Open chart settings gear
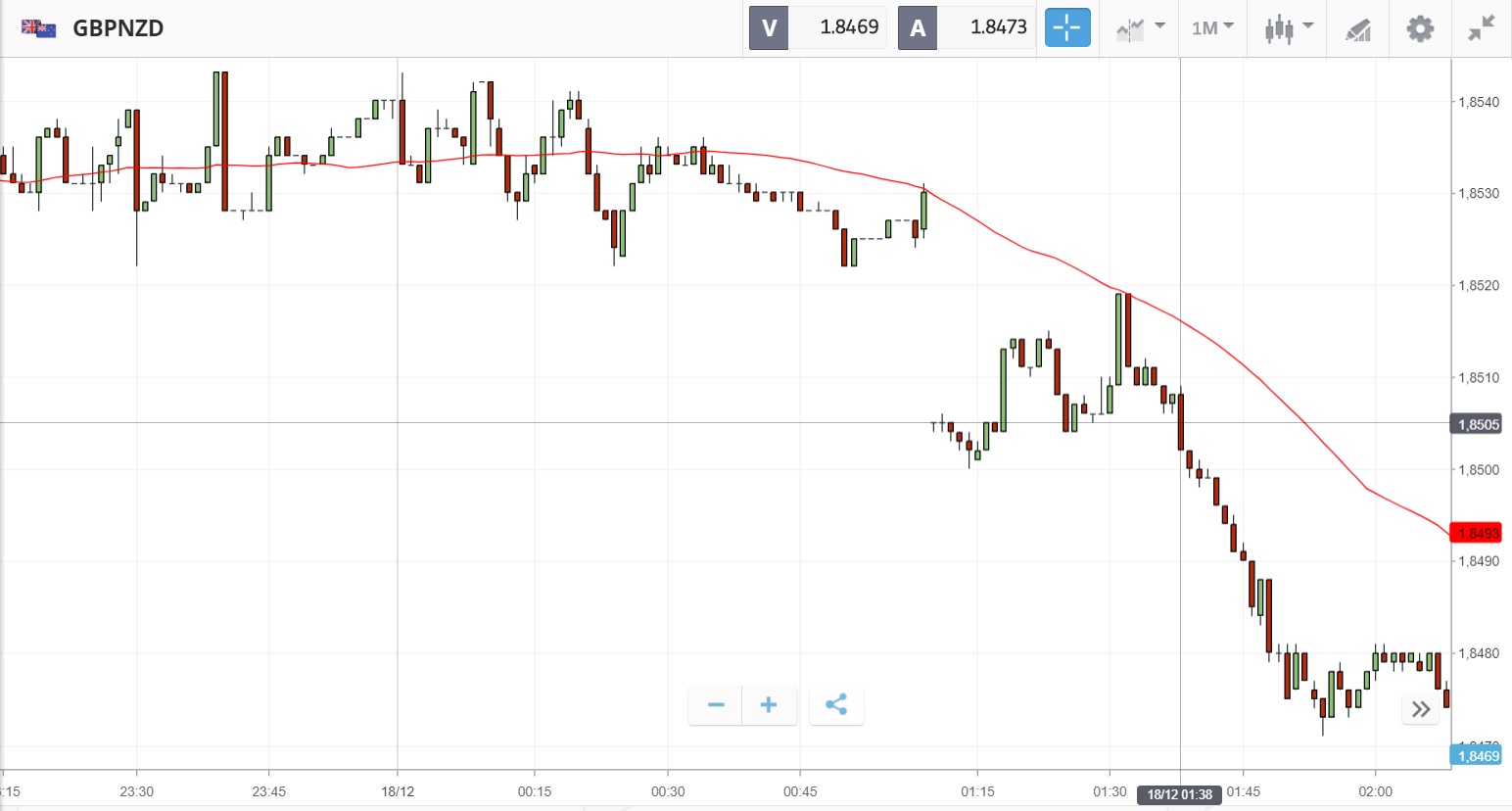Screen dimensions: 1512x811 1419,28
